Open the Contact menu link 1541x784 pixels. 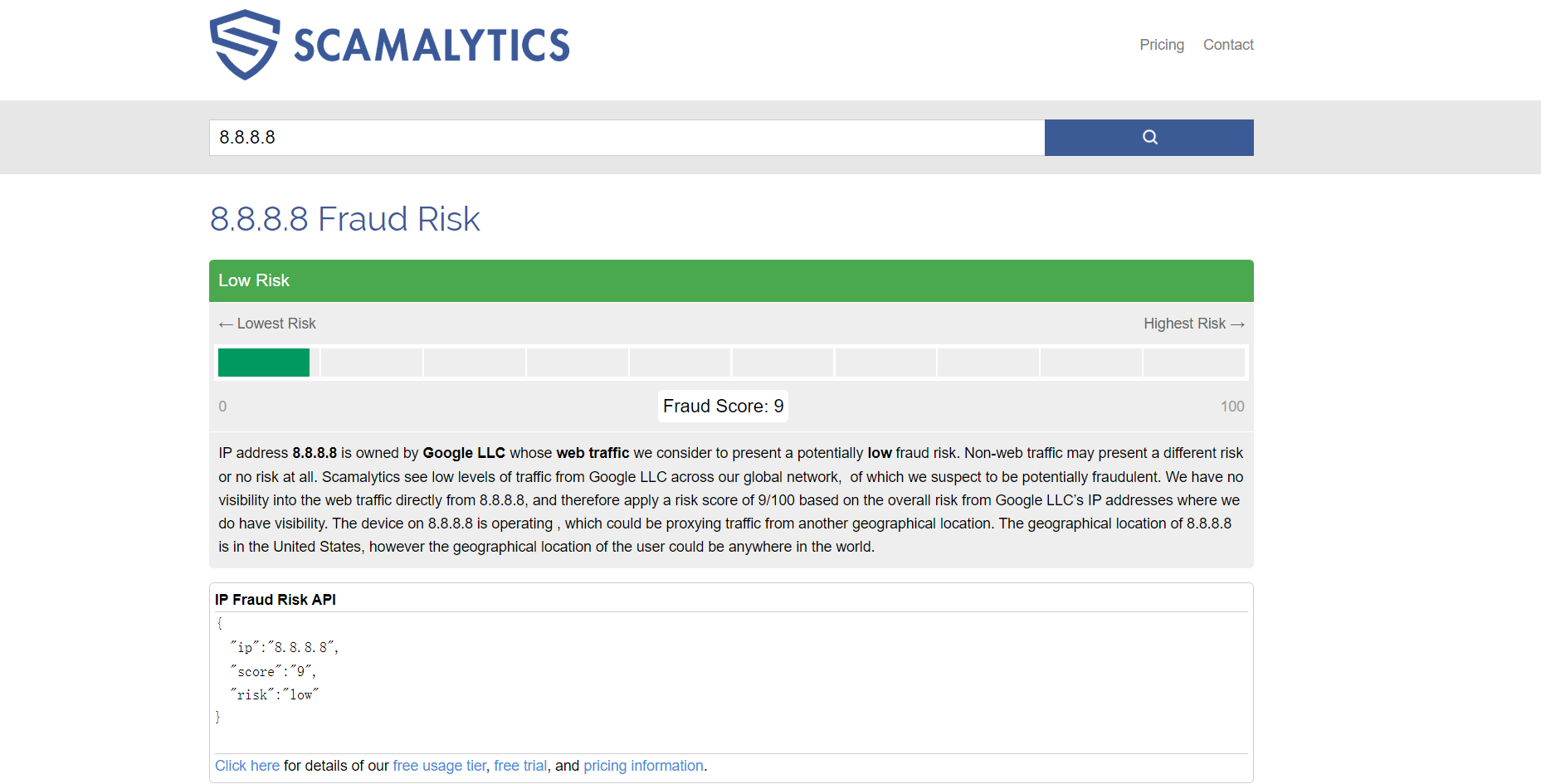[1228, 45]
